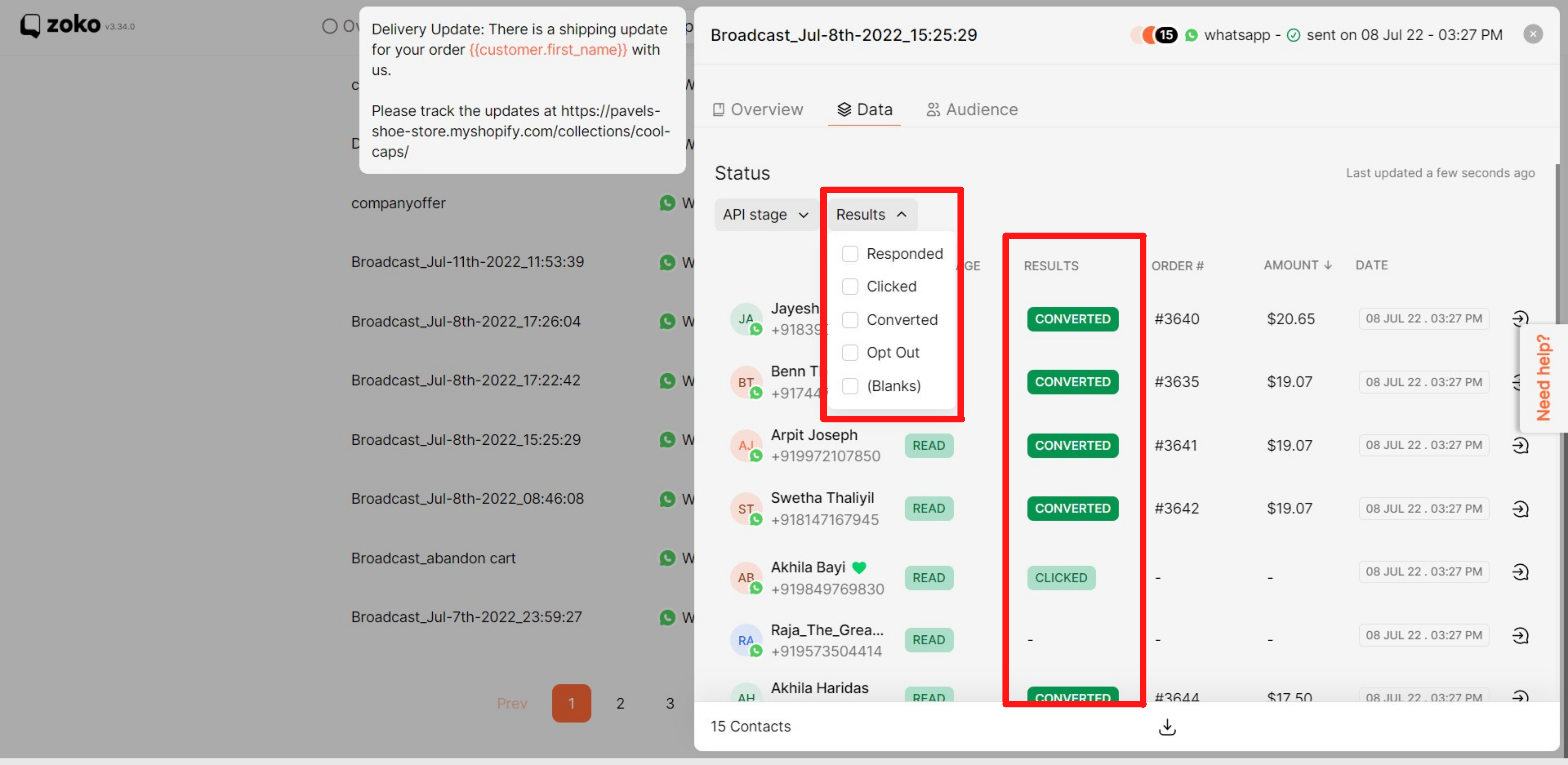The height and width of the screenshot is (765, 1568).
Task: Click Jayesh's avatar circle
Action: pyautogui.click(x=745, y=318)
